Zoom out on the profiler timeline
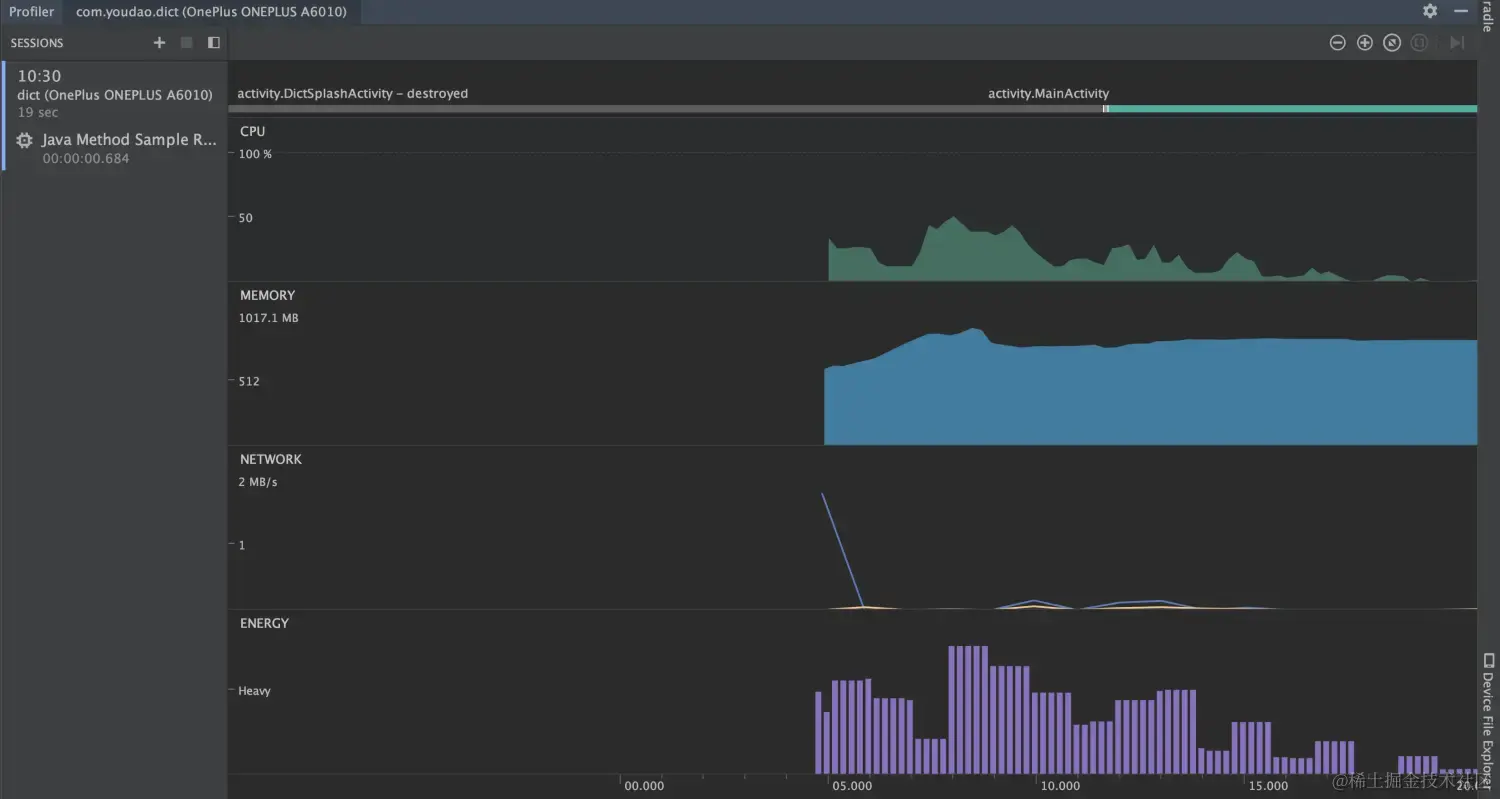Screen dimensions: 1500x799 coord(1337,43)
